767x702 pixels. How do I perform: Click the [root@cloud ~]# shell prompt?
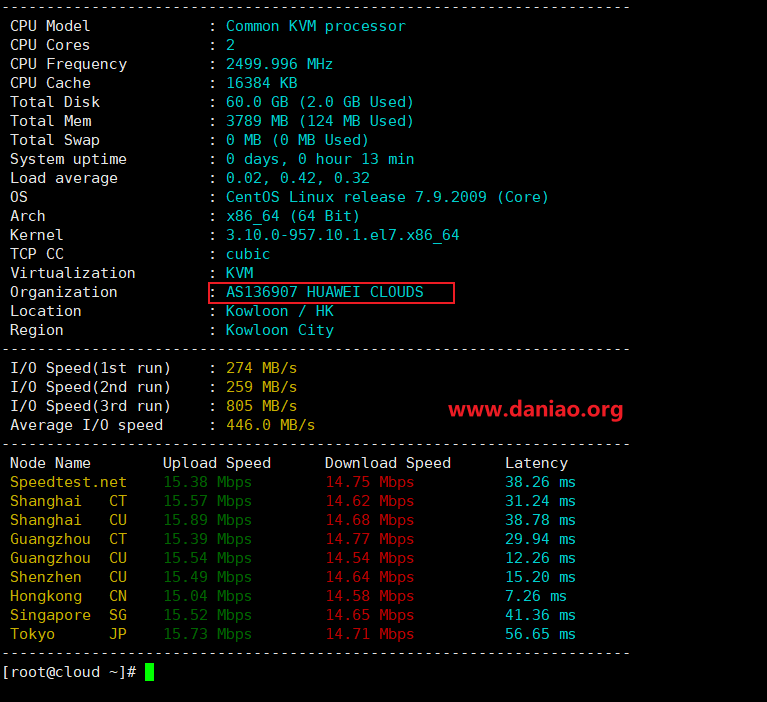coord(69,672)
